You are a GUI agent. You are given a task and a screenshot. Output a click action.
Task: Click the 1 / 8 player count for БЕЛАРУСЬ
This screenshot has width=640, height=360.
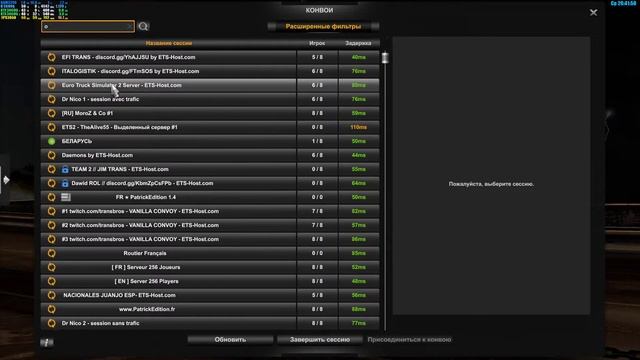point(317,141)
